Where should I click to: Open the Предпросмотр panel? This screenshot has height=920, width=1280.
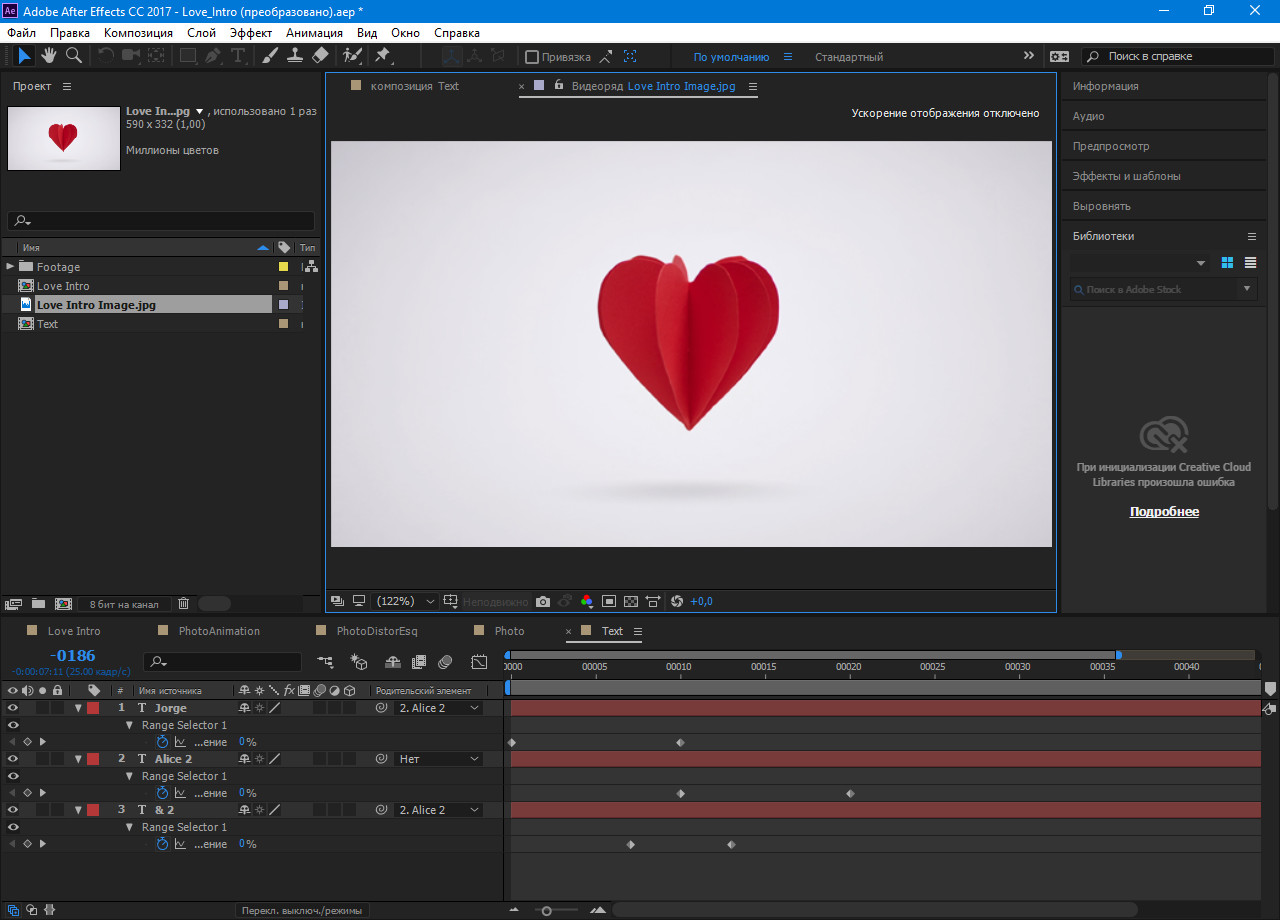click(1111, 146)
